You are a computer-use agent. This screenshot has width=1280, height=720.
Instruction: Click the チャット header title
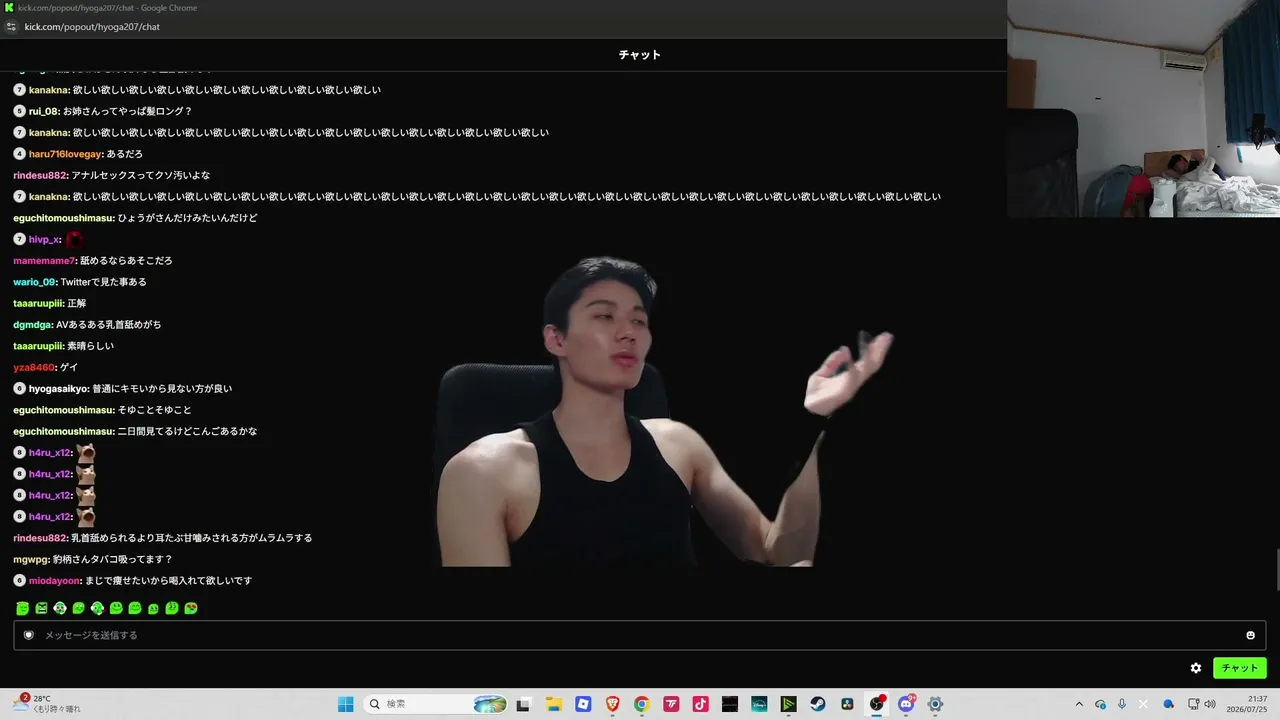coord(640,55)
